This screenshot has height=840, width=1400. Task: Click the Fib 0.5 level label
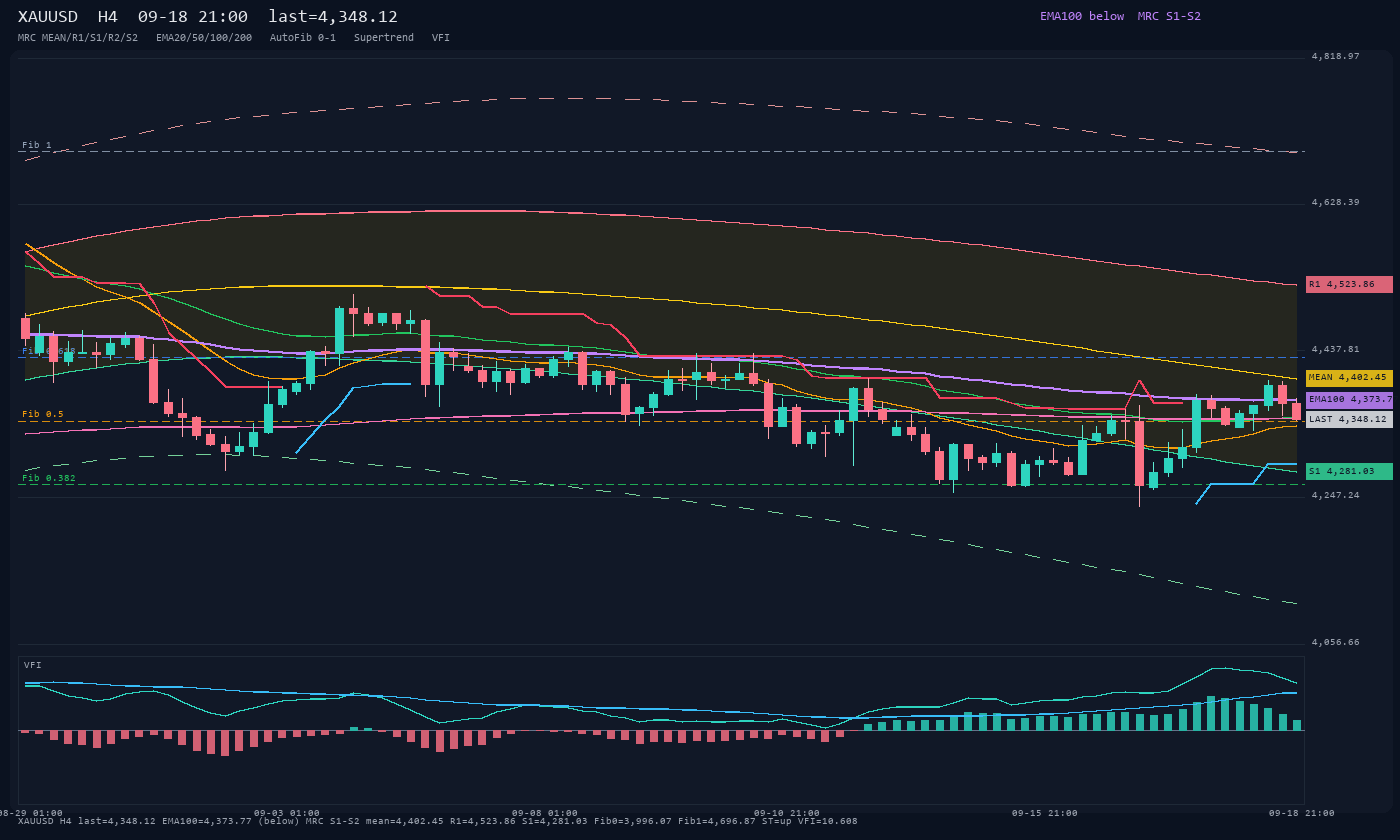43,414
